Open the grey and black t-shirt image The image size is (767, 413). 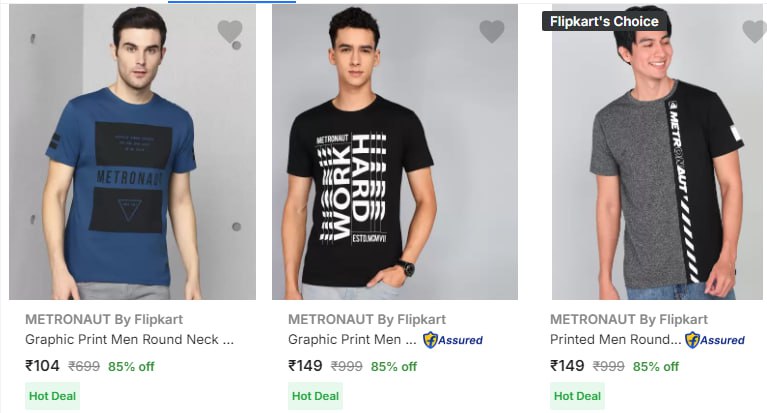tap(656, 160)
